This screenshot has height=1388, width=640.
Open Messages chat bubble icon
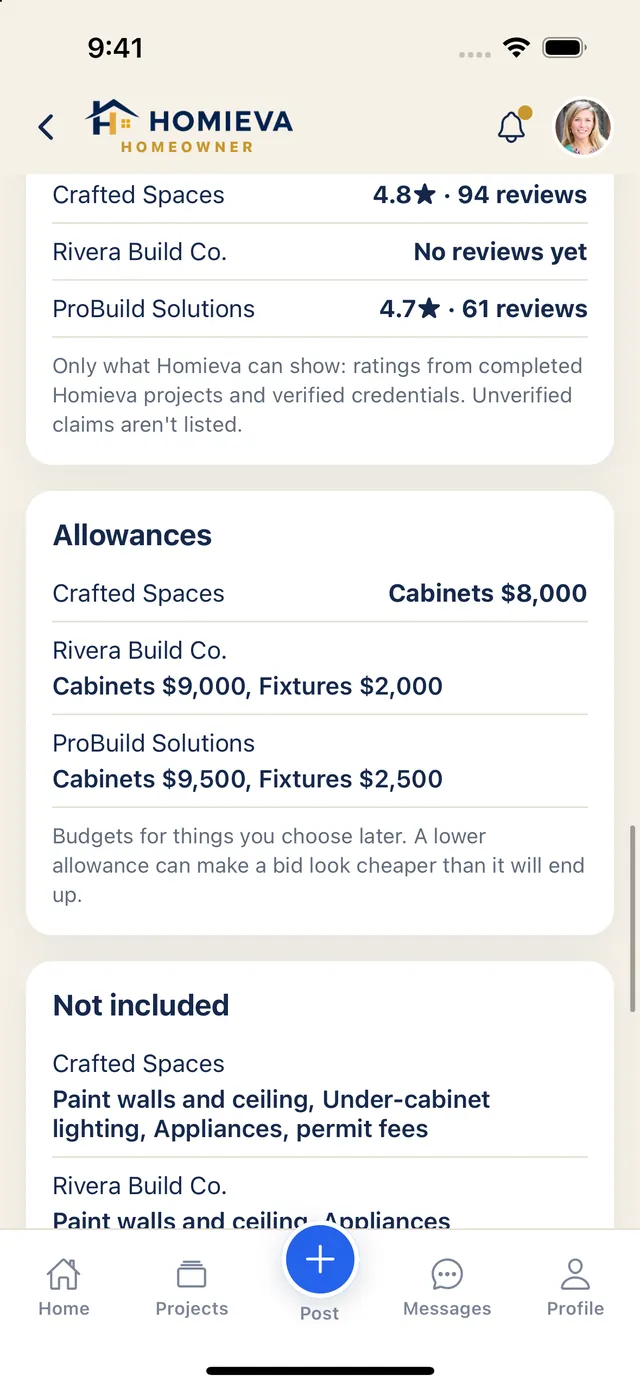coord(447,1288)
